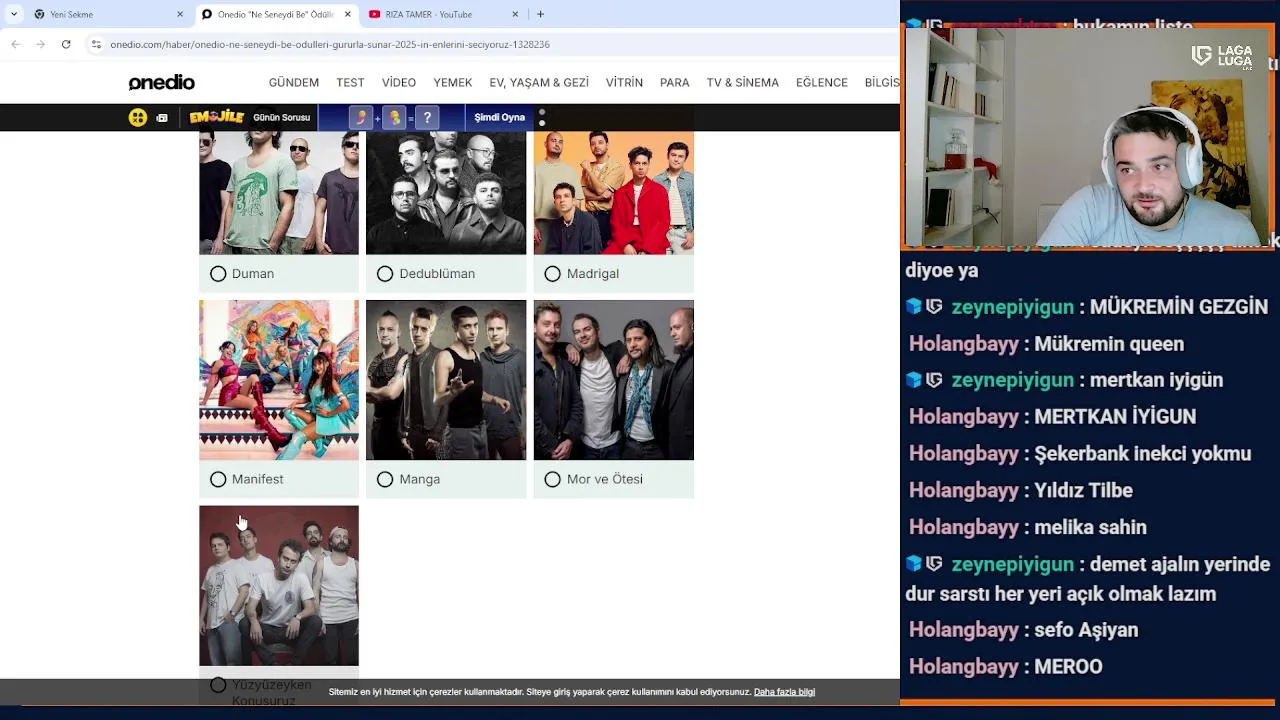Click the Laga badge beside mertkan iyigün message
Screen dimensions: 1280x720
pos(934,380)
